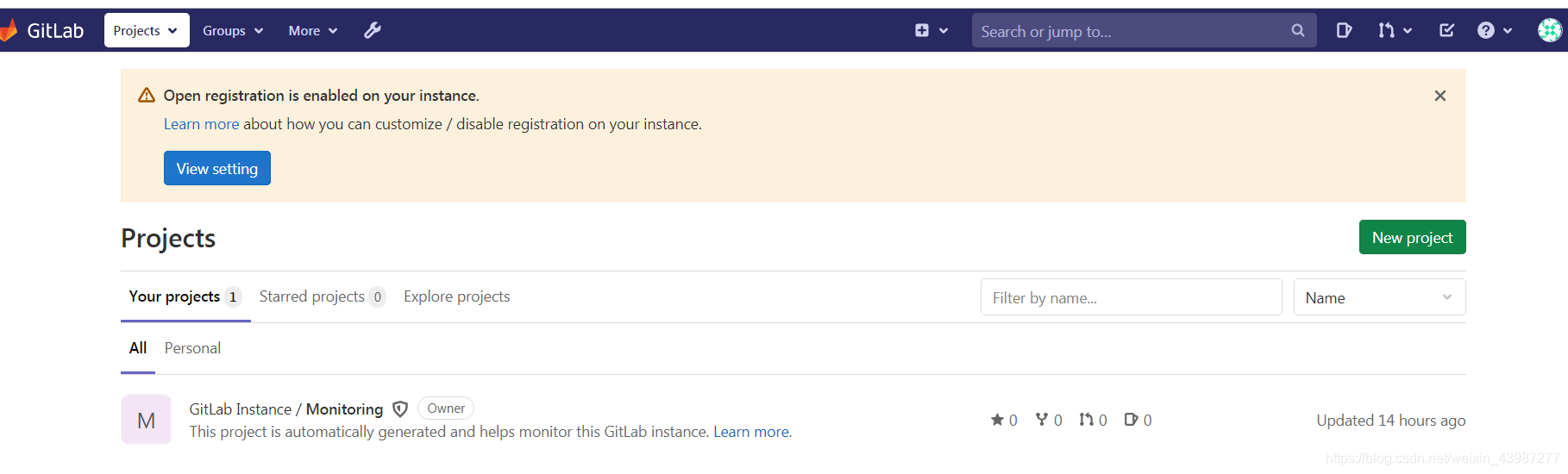Dismiss the open registration alert
Viewport: 1568px width, 474px height.
(1439, 96)
